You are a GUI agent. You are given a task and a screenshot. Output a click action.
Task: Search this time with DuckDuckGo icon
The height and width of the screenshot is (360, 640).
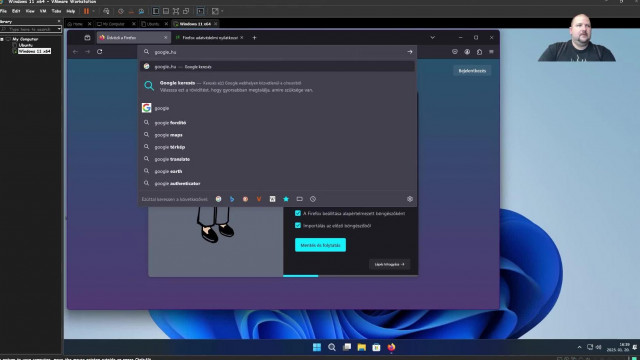[x=245, y=199]
